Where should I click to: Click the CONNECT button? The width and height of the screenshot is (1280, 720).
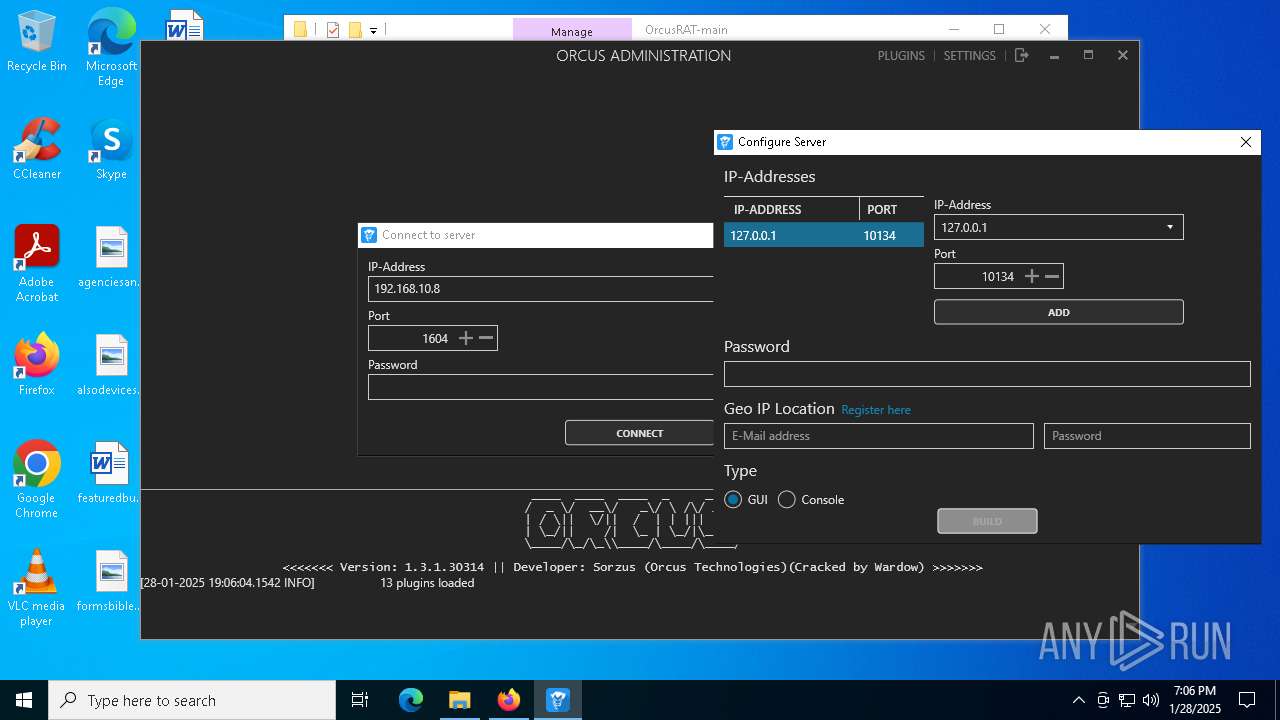639,433
